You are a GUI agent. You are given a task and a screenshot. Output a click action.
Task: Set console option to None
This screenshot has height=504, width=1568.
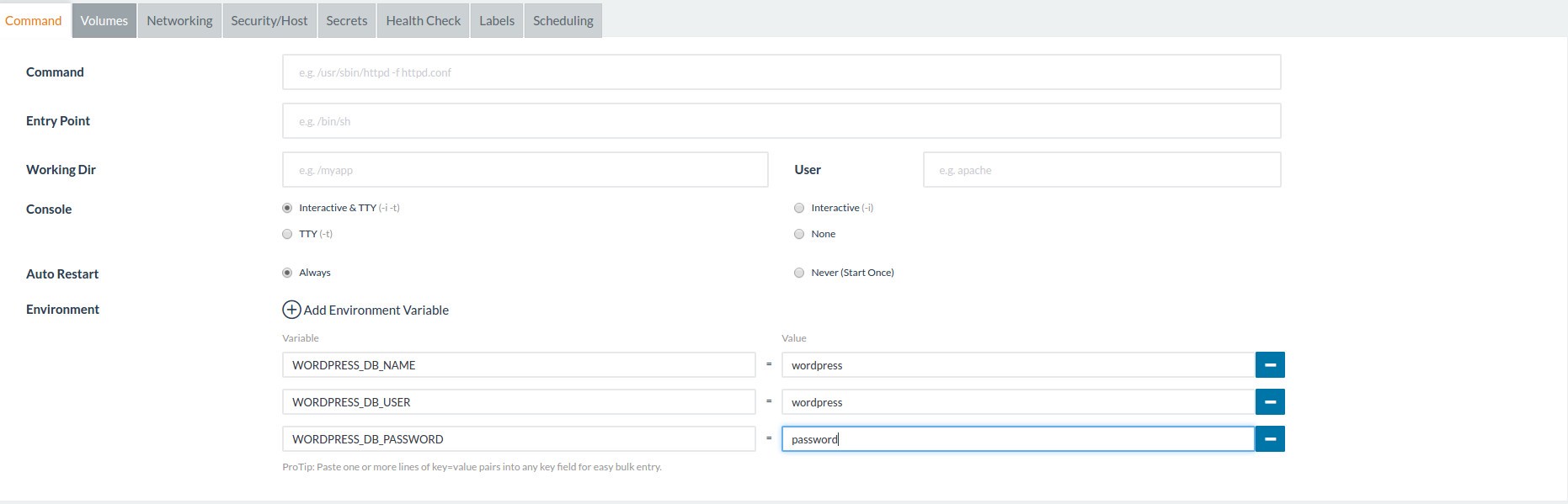tap(799, 234)
